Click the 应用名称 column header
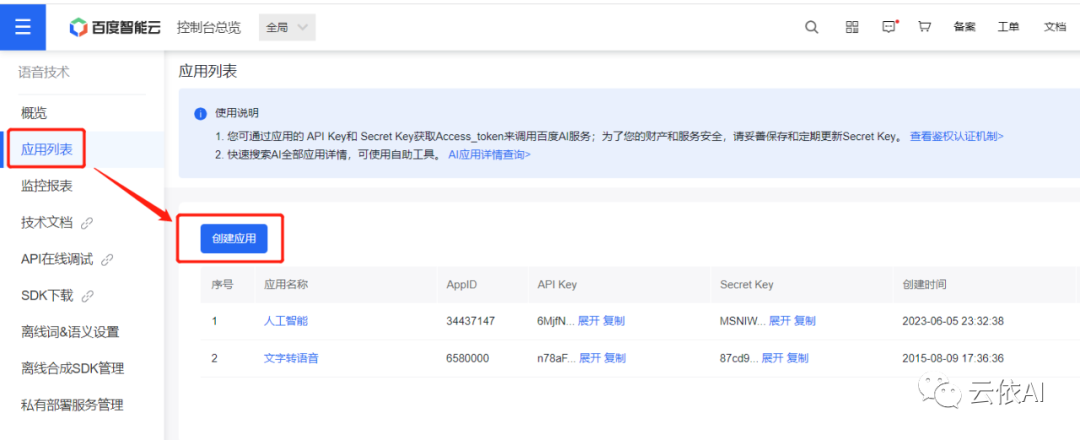This screenshot has width=1080, height=440. (x=286, y=284)
